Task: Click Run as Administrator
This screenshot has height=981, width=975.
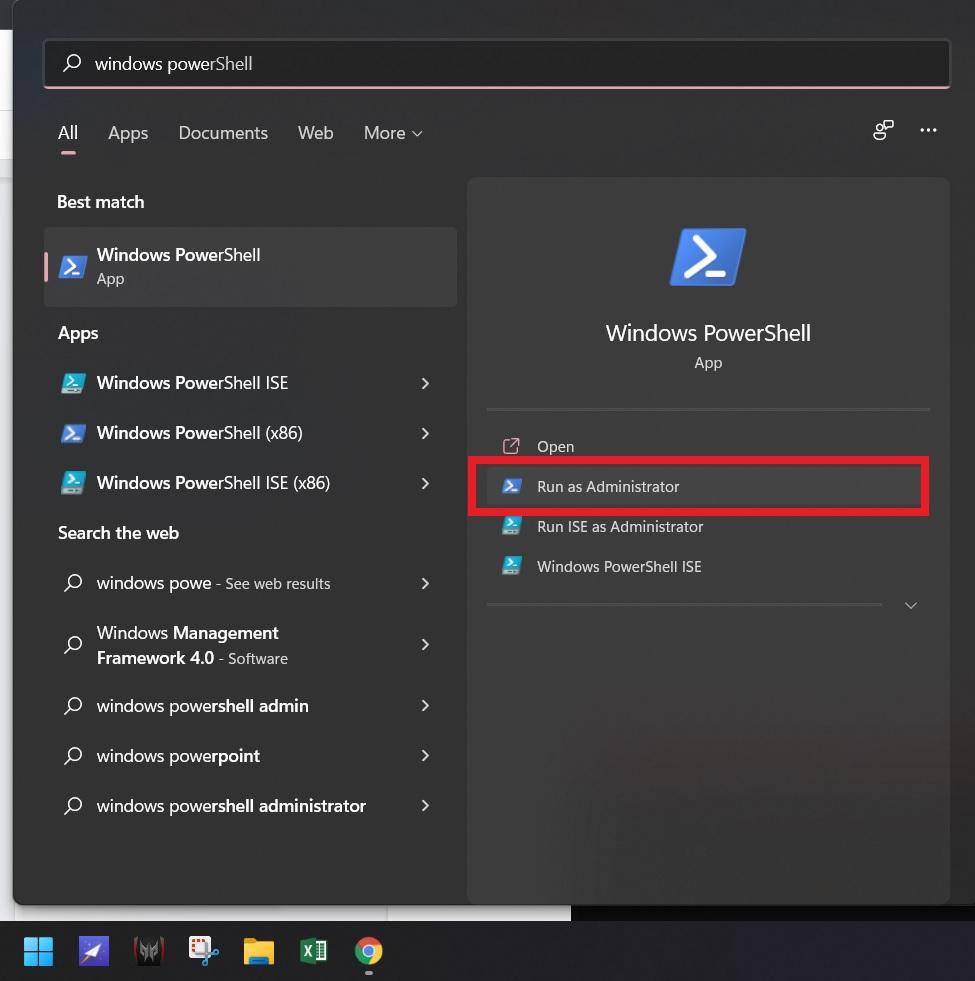Action: pyautogui.click(x=608, y=487)
